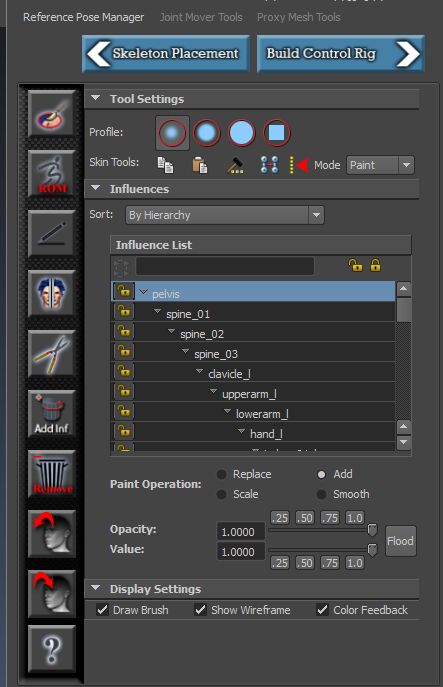The image size is (443, 687).
Task: Select the lowerarm_l influence
Action: pyautogui.click(x=262, y=414)
